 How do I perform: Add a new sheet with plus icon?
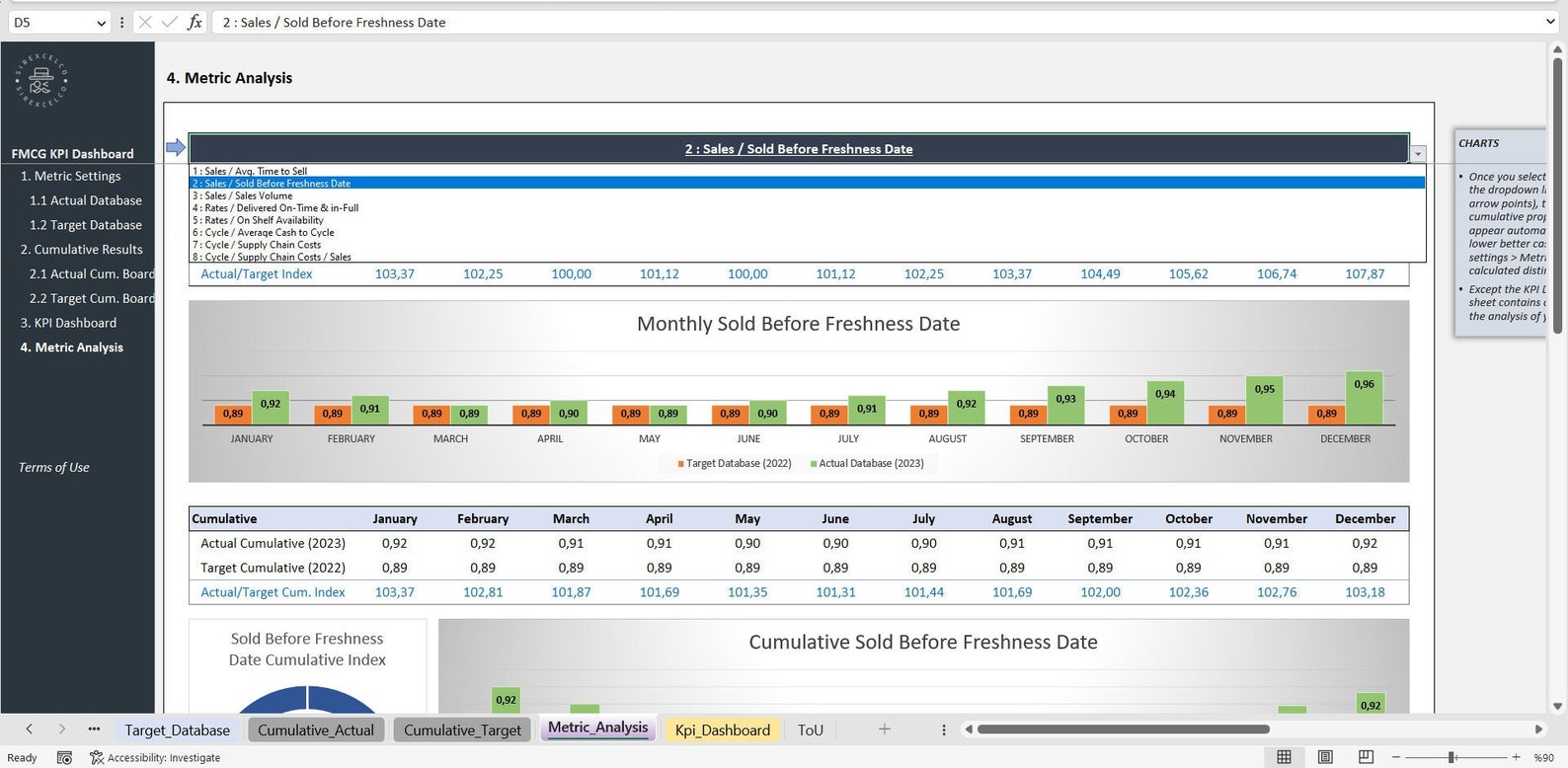coord(885,729)
